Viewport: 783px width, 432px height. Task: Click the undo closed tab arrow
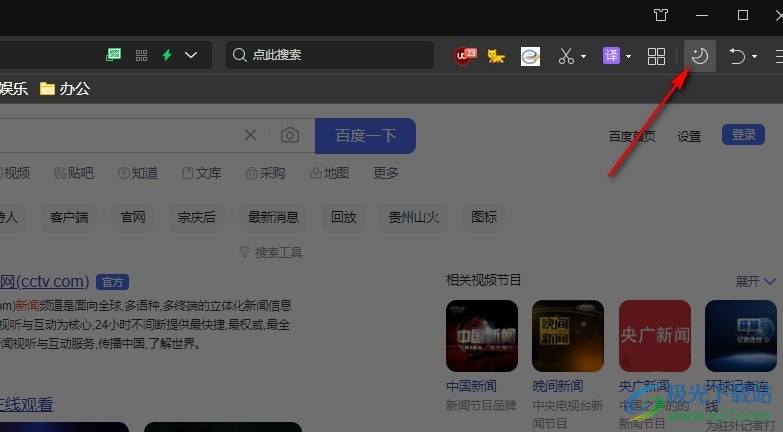point(737,56)
